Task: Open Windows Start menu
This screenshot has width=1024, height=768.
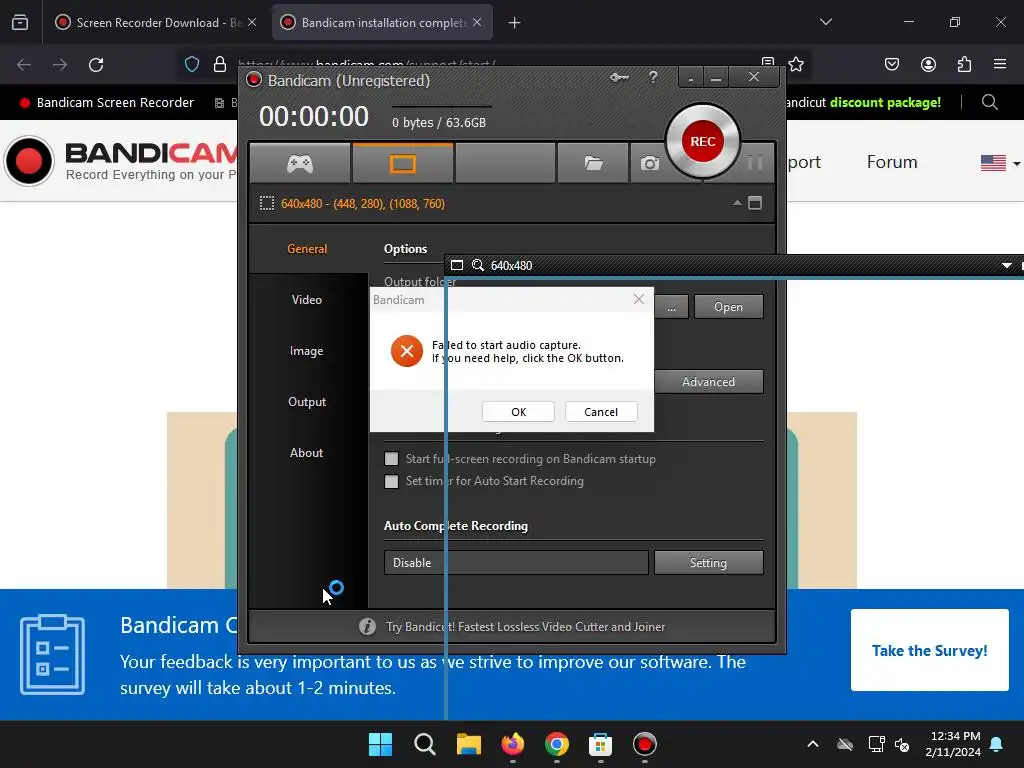Action: click(380, 744)
